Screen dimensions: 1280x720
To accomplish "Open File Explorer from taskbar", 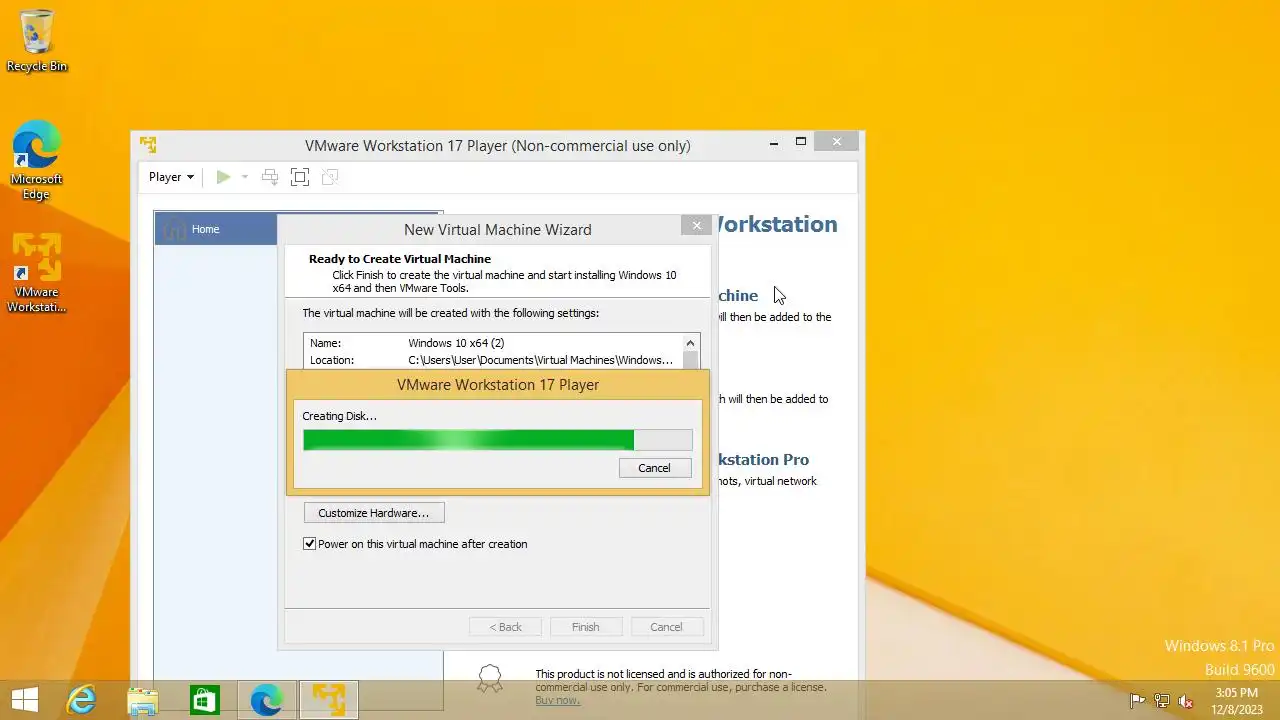I will 143,700.
